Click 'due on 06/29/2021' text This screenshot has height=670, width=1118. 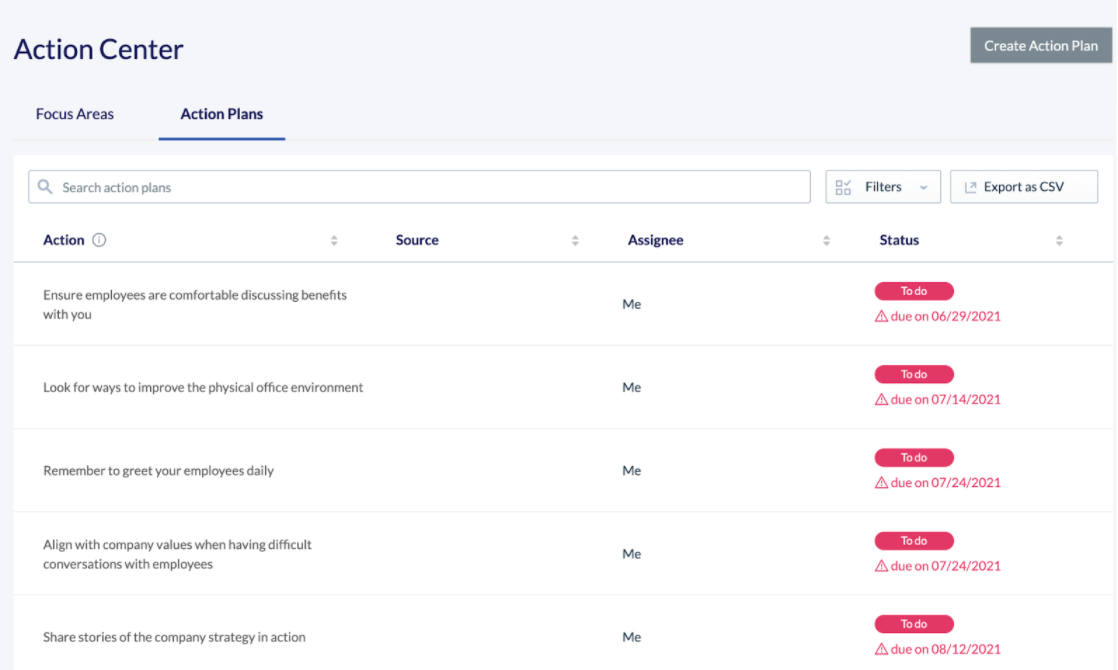(945, 316)
